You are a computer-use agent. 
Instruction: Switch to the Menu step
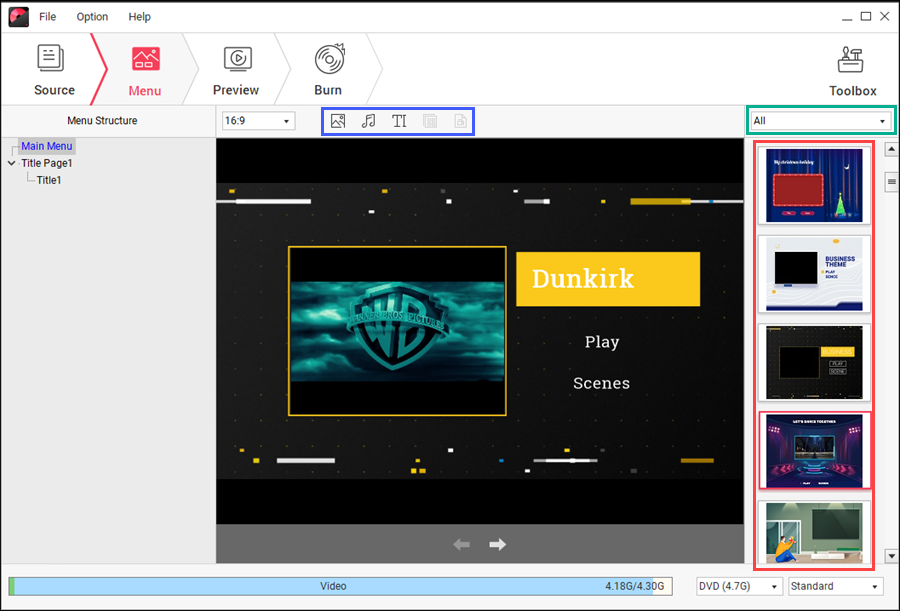pos(145,71)
